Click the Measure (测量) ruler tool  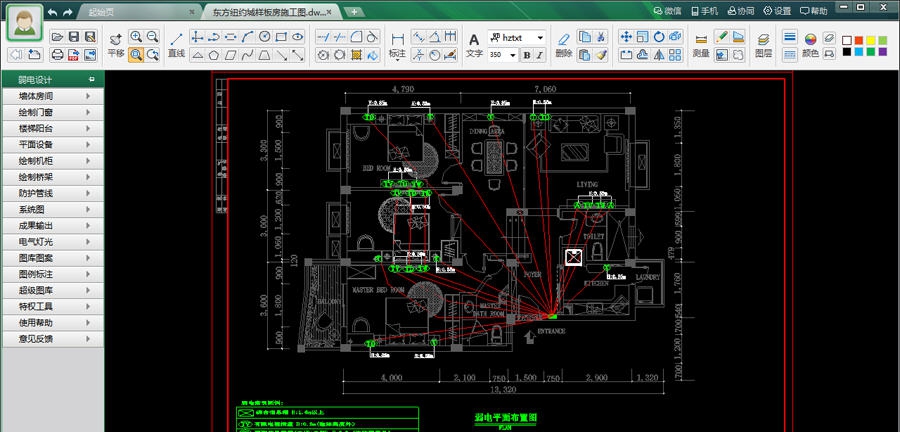click(x=701, y=45)
